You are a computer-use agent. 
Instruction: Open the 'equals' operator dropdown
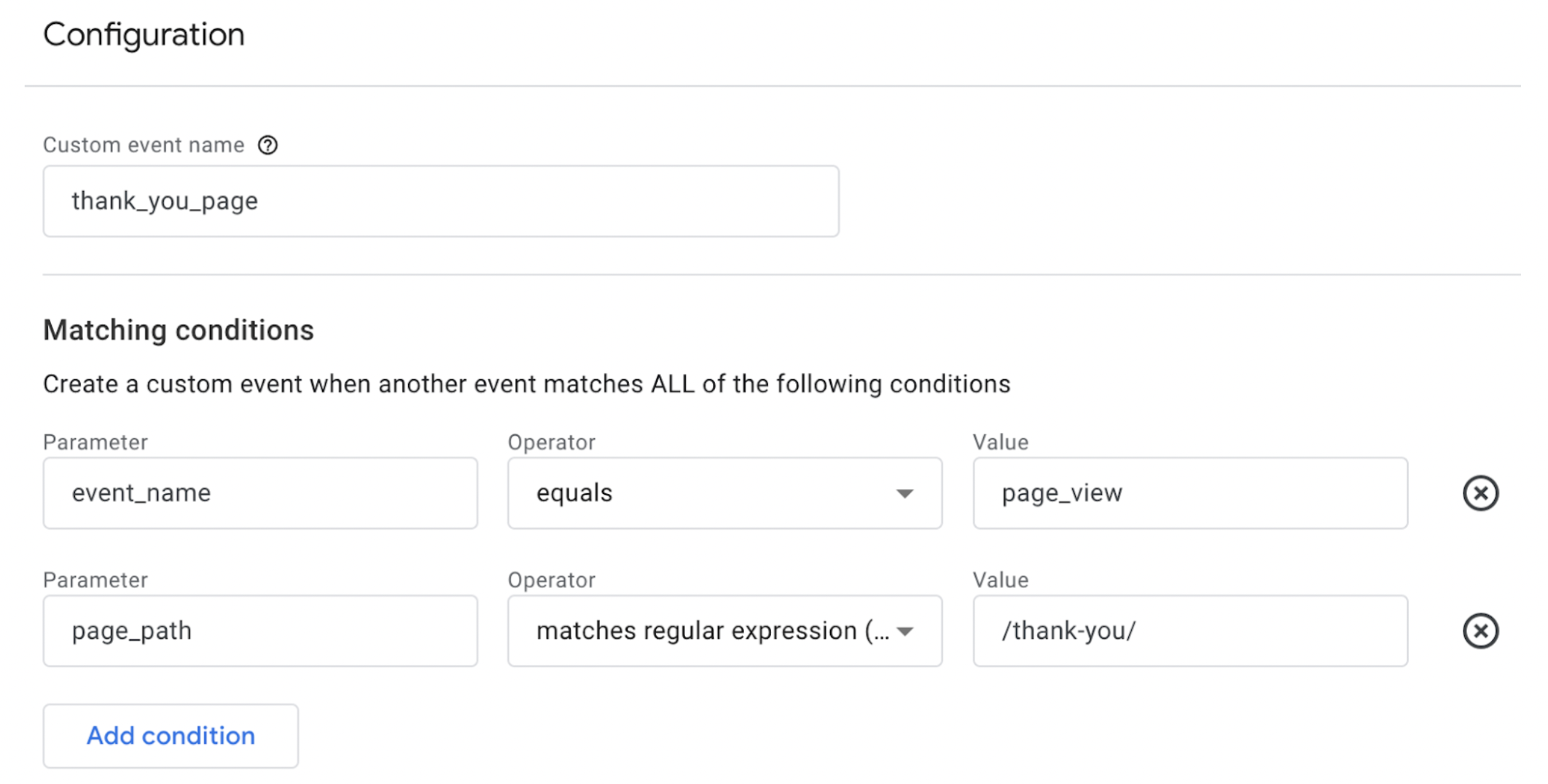point(724,493)
